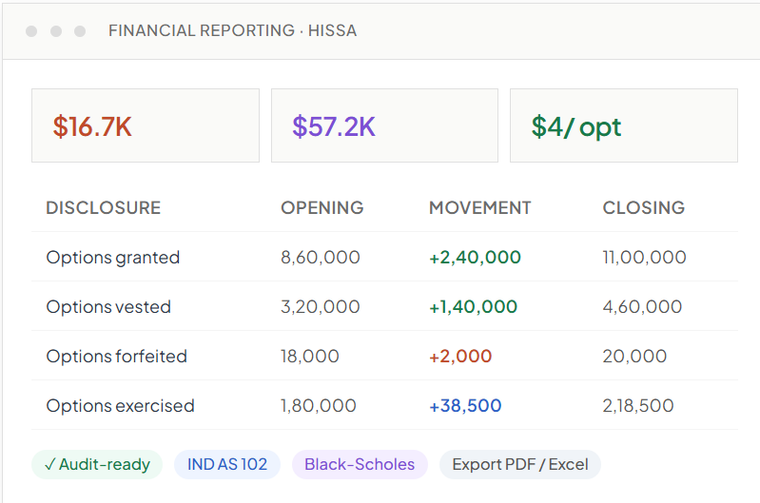The image size is (760, 503).
Task: Click the DISCLOSURE column header
Action: [103, 208]
